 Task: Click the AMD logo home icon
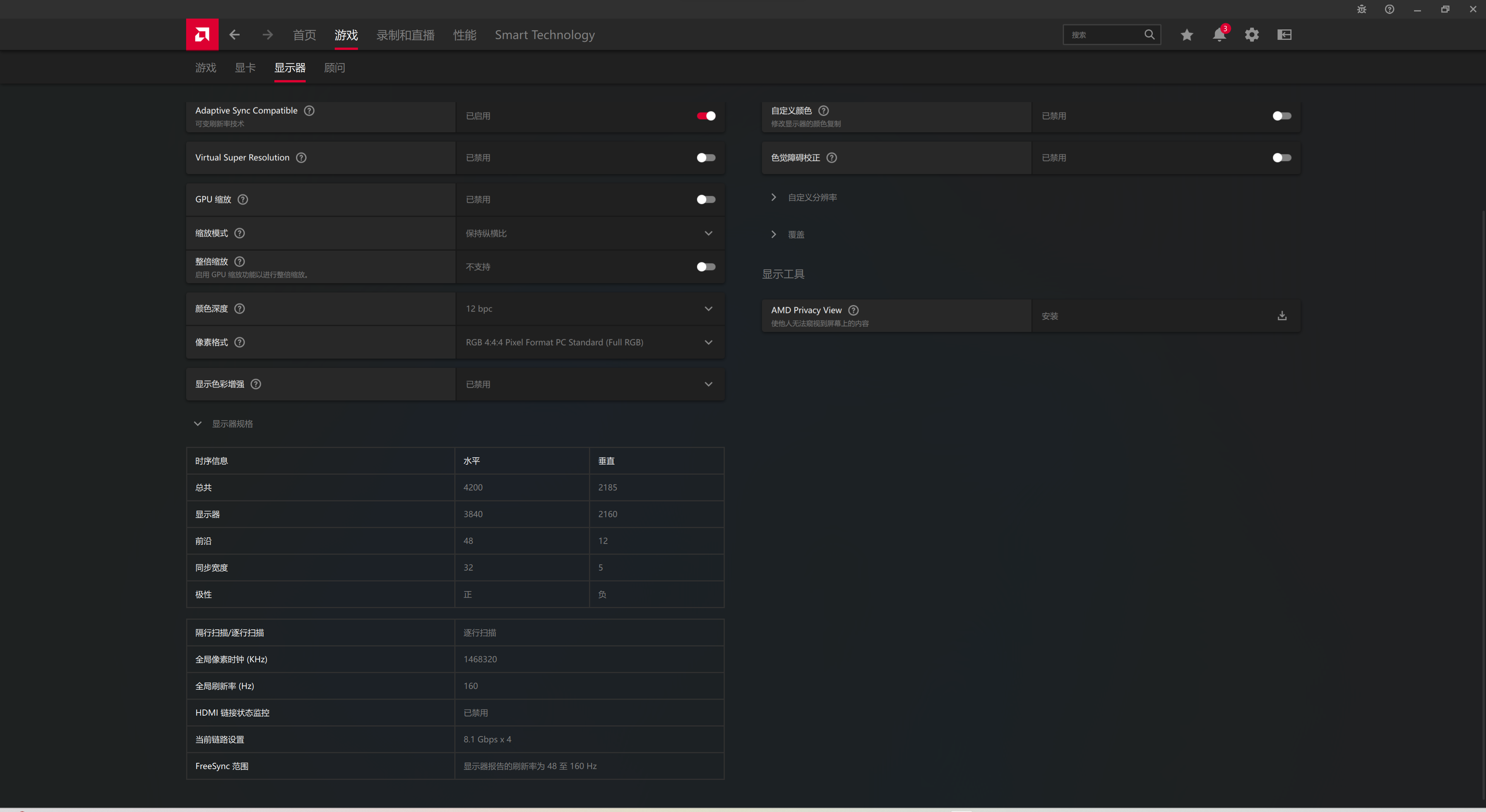tap(202, 34)
